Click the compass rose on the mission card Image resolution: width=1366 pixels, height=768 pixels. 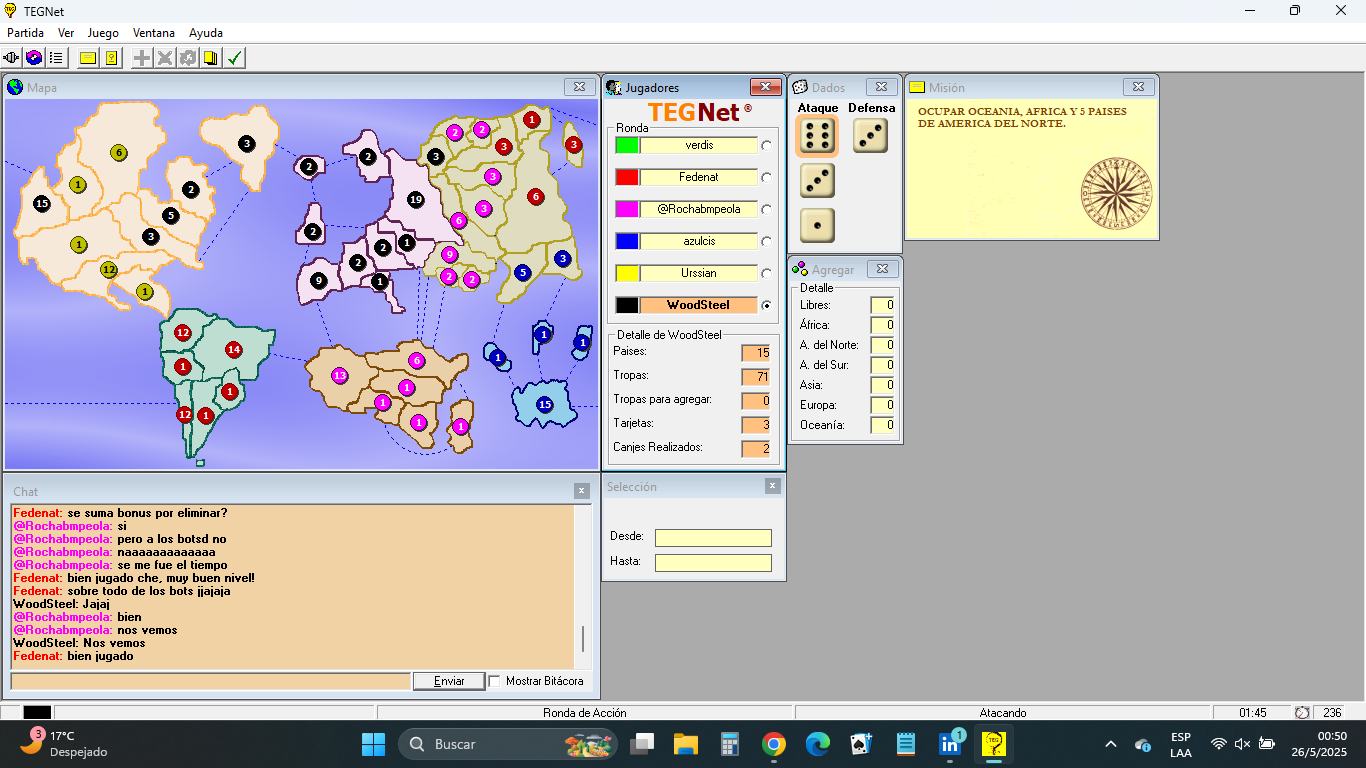1115,193
